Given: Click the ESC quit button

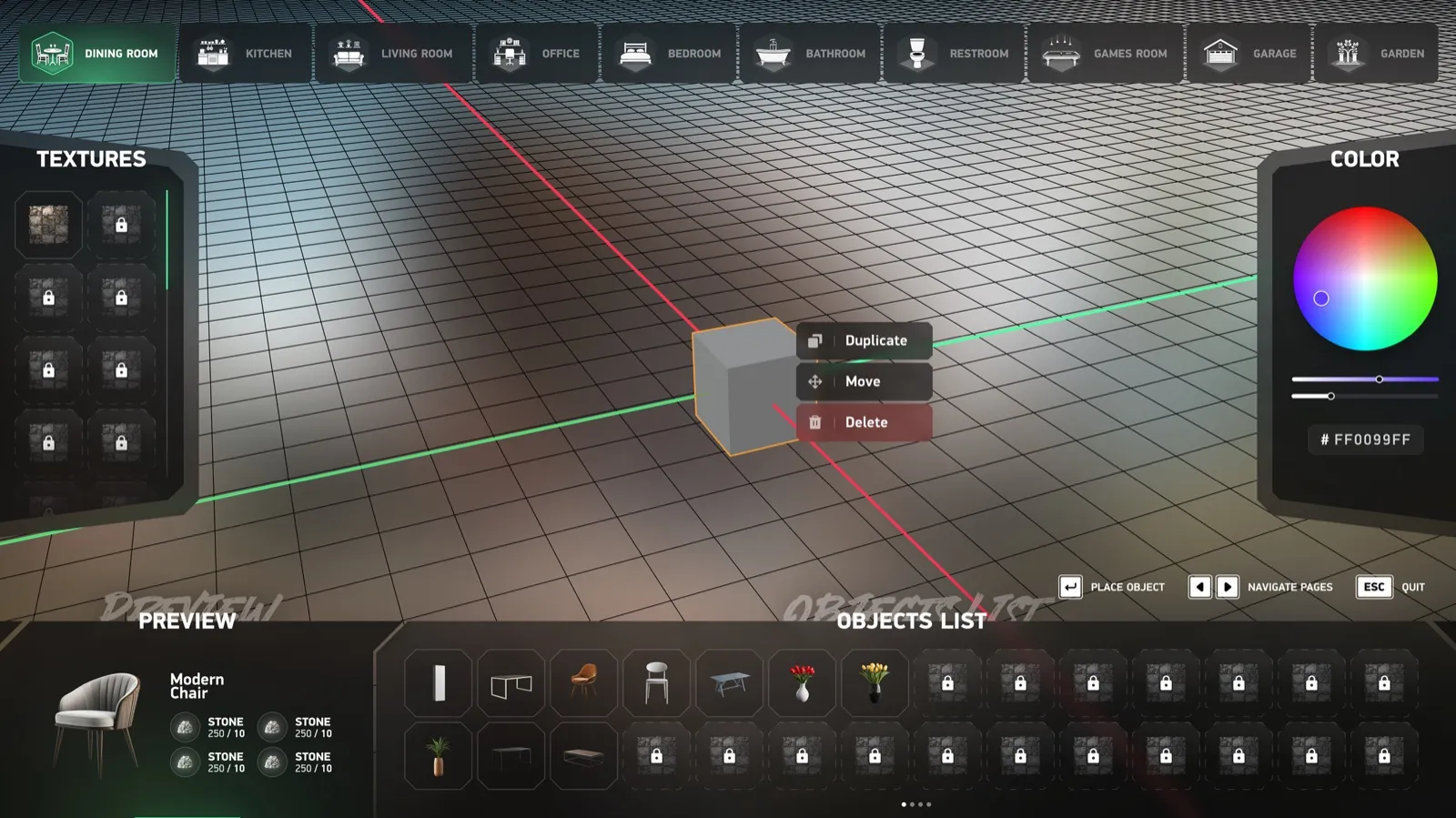Looking at the screenshot, I should pos(1374,587).
